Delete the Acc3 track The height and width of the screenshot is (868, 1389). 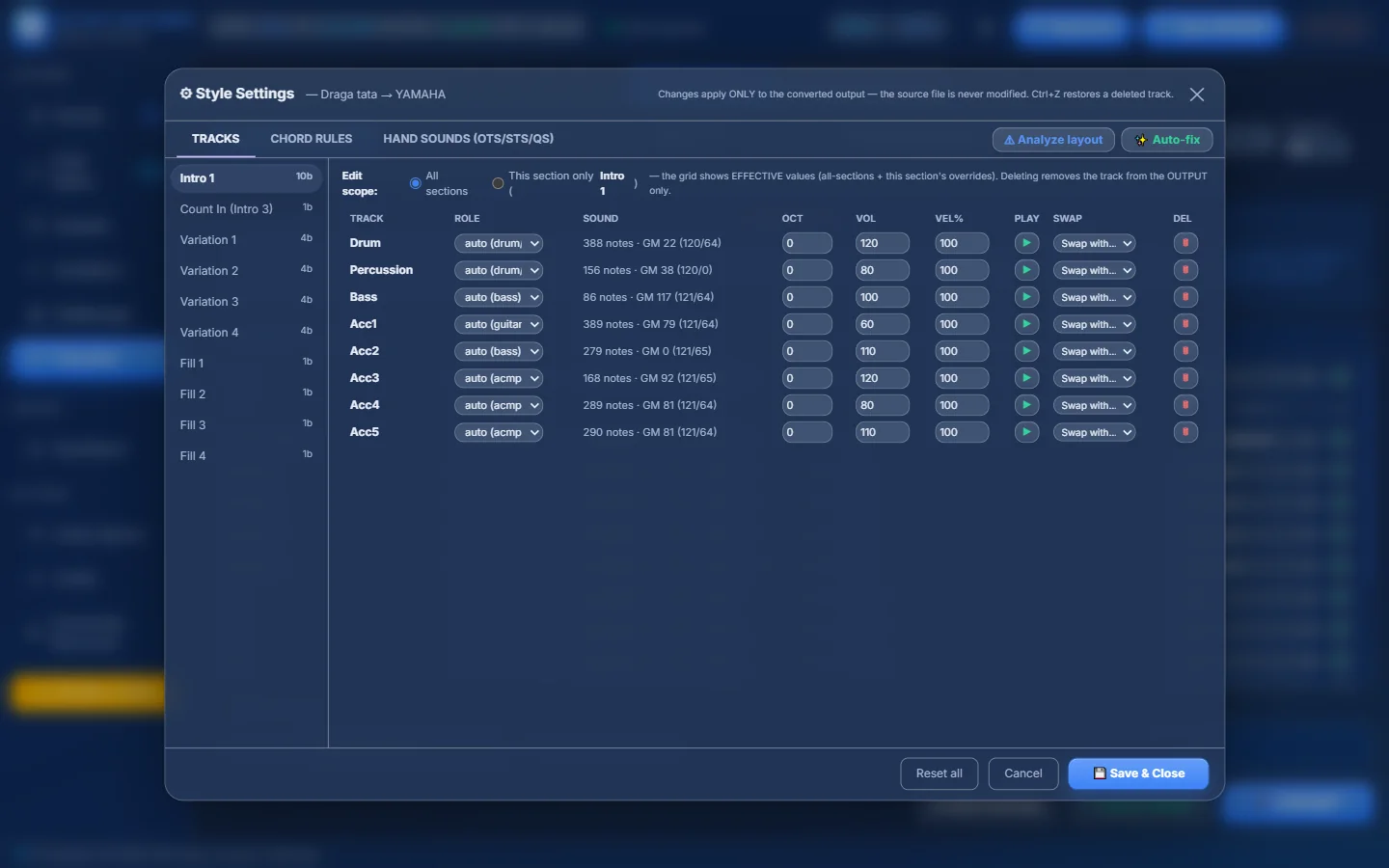pos(1185,378)
